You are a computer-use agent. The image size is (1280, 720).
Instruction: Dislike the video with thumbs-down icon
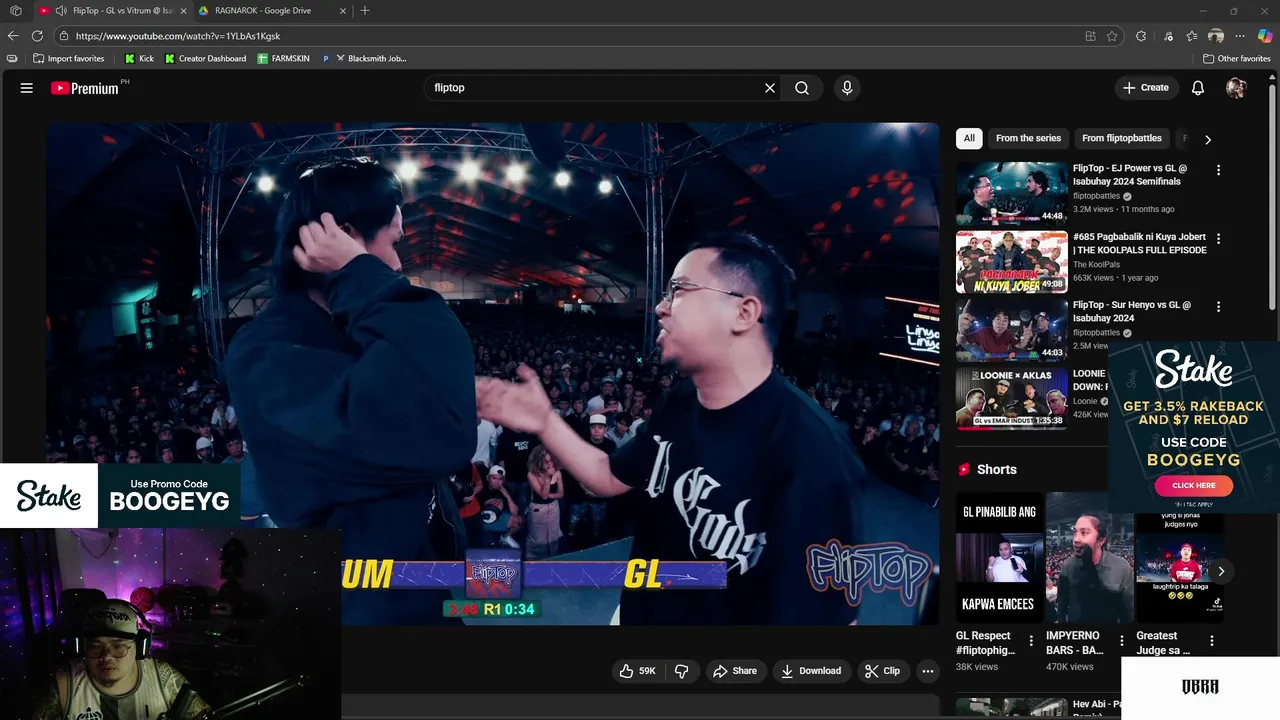click(x=682, y=671)
